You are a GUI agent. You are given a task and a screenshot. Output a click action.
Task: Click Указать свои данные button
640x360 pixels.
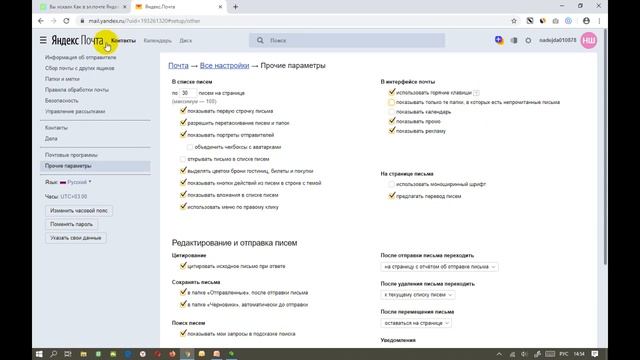[76, 238]
